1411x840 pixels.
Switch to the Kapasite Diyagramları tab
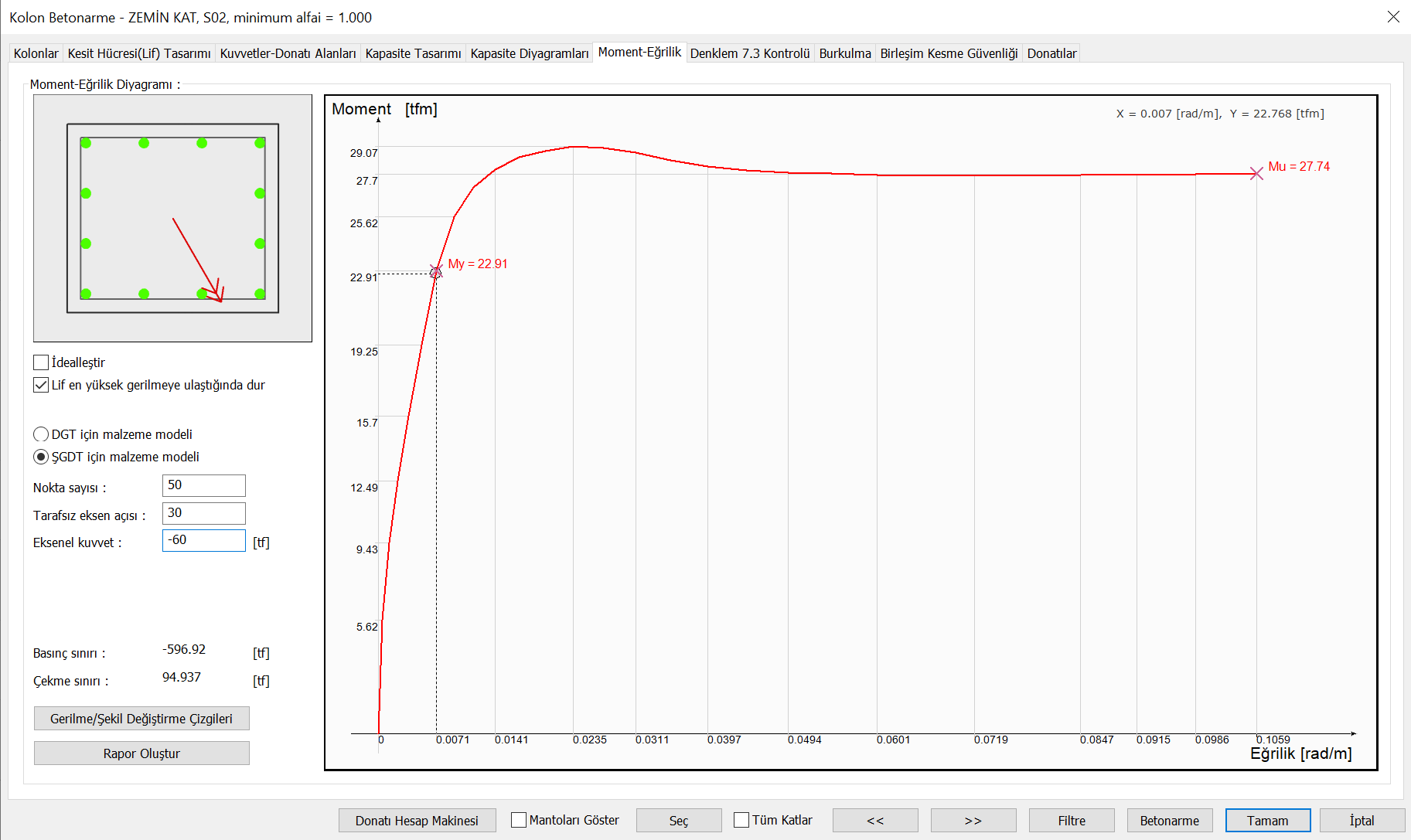click(x=530, y=53)
